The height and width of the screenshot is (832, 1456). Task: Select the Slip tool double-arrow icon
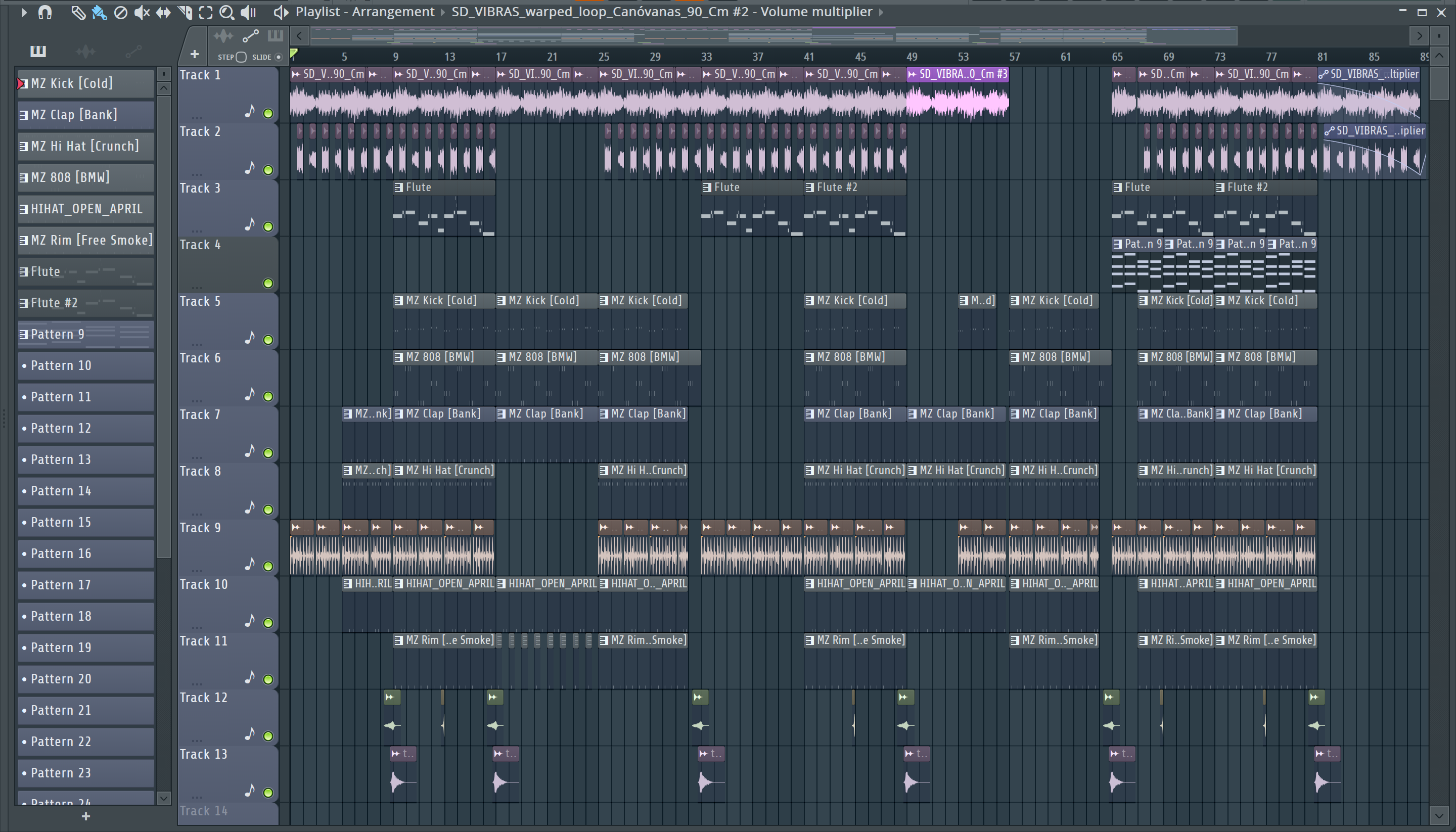coord(163,13)
